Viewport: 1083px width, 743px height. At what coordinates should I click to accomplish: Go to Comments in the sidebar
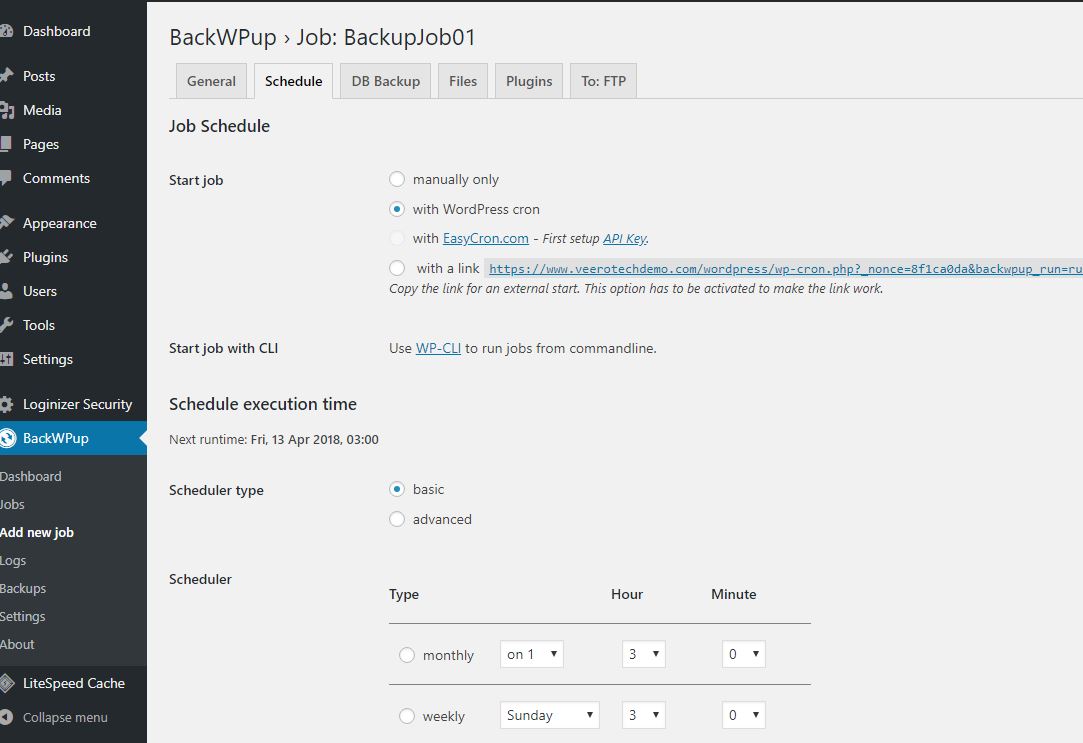[x=57, y=177]
